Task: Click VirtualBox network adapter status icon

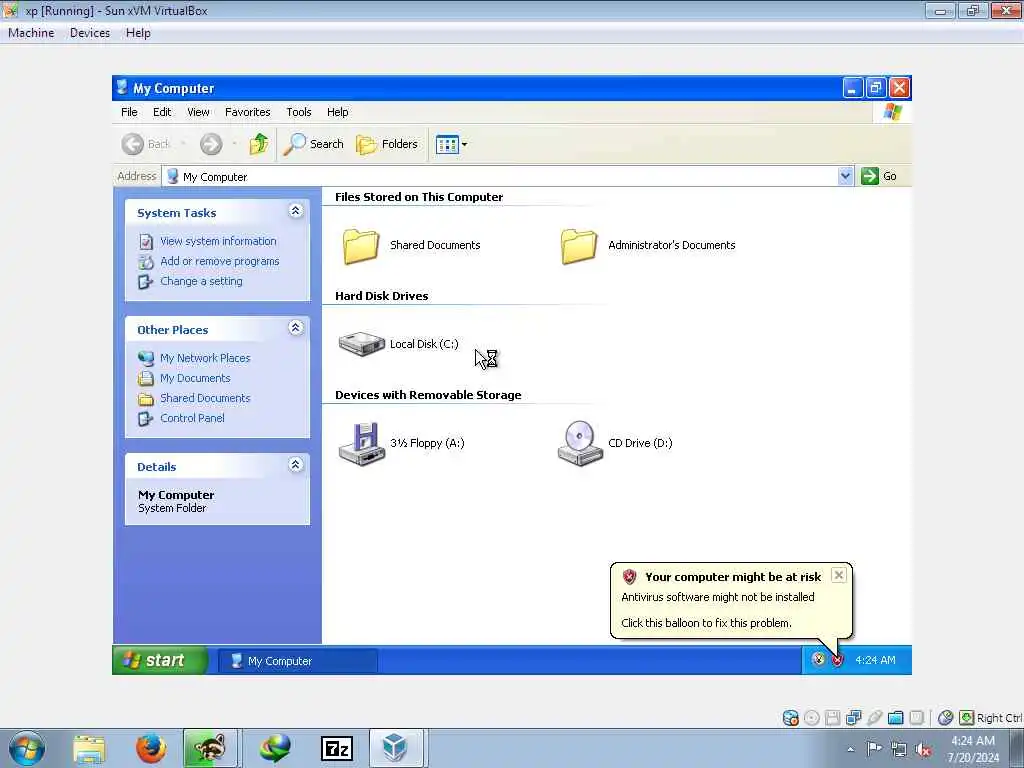Action: tap(854, 718)
